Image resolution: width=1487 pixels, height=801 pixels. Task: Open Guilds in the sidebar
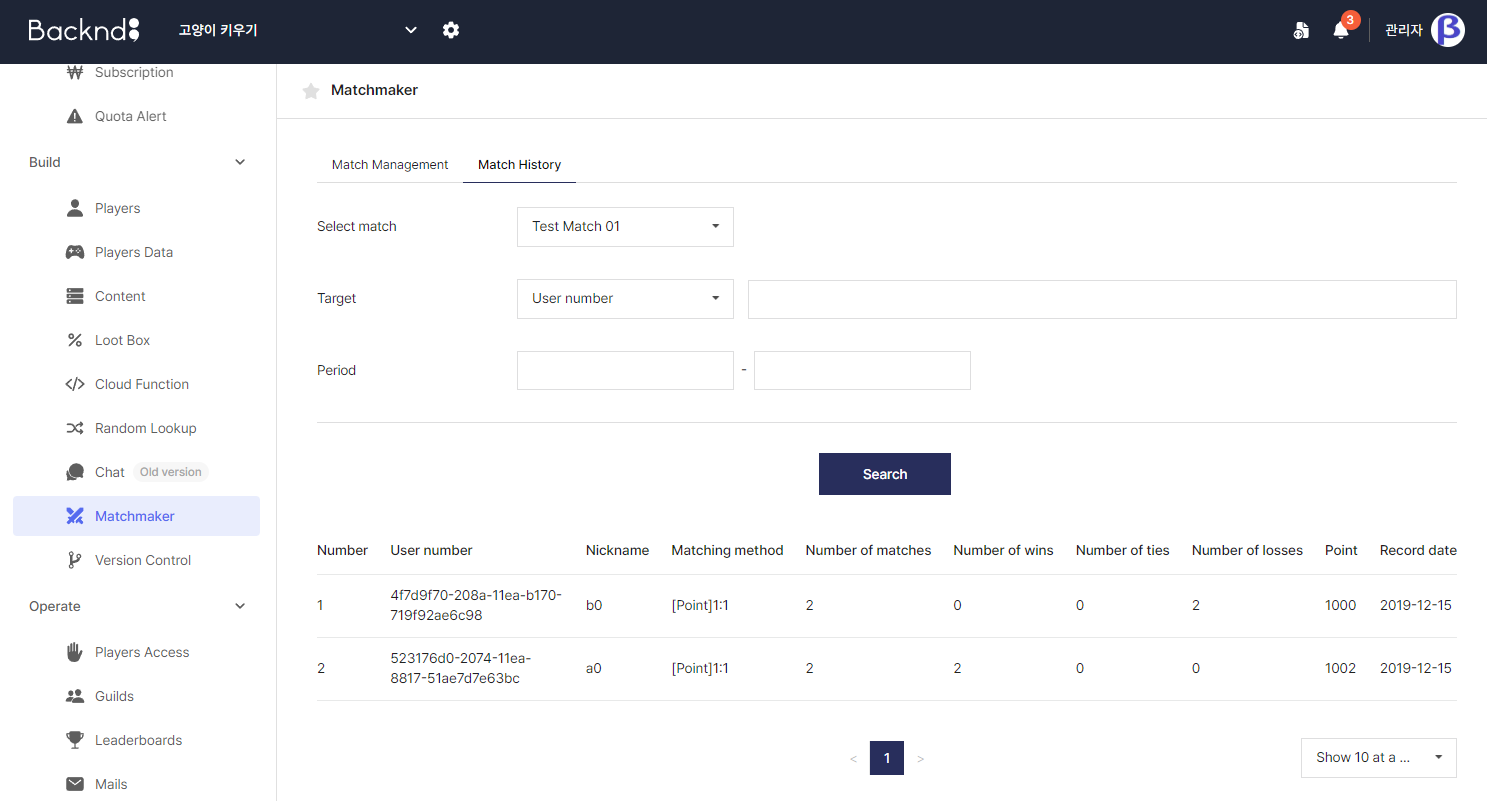(x=136, y=696)
